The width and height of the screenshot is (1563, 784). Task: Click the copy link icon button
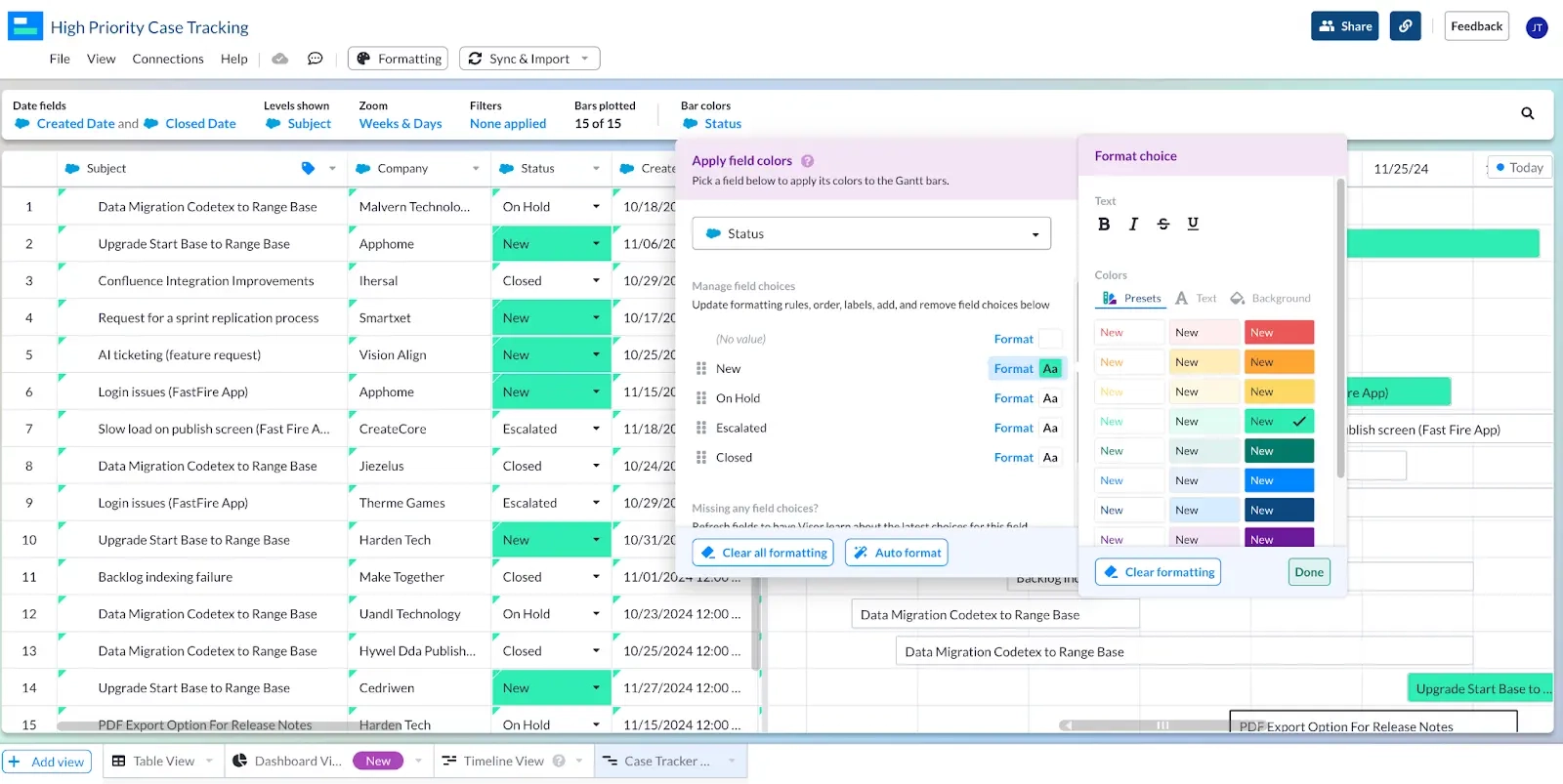[x=1405, y=26]
